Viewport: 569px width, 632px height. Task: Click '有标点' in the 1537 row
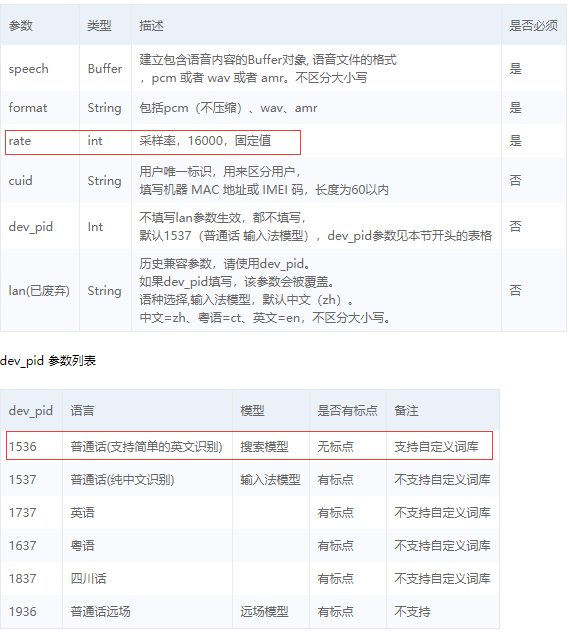[x=335, y=480]
